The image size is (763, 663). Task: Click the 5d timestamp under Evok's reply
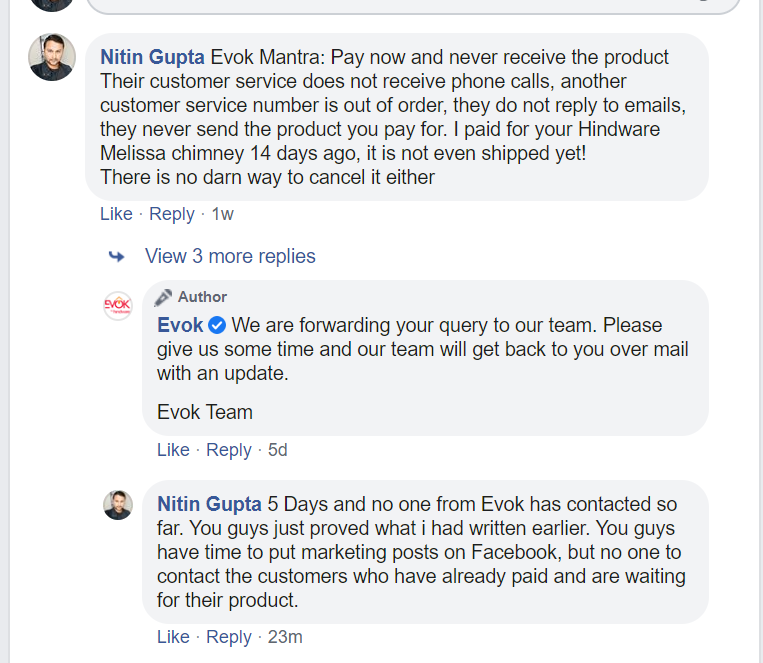(x=278, y=450)
